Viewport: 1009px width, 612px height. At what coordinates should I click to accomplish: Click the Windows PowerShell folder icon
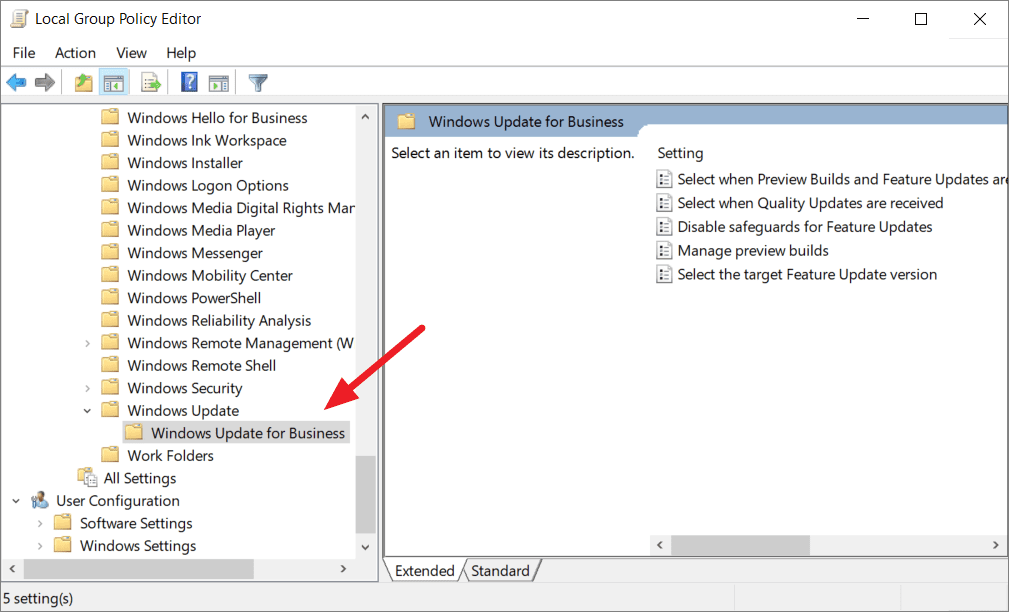110,297
